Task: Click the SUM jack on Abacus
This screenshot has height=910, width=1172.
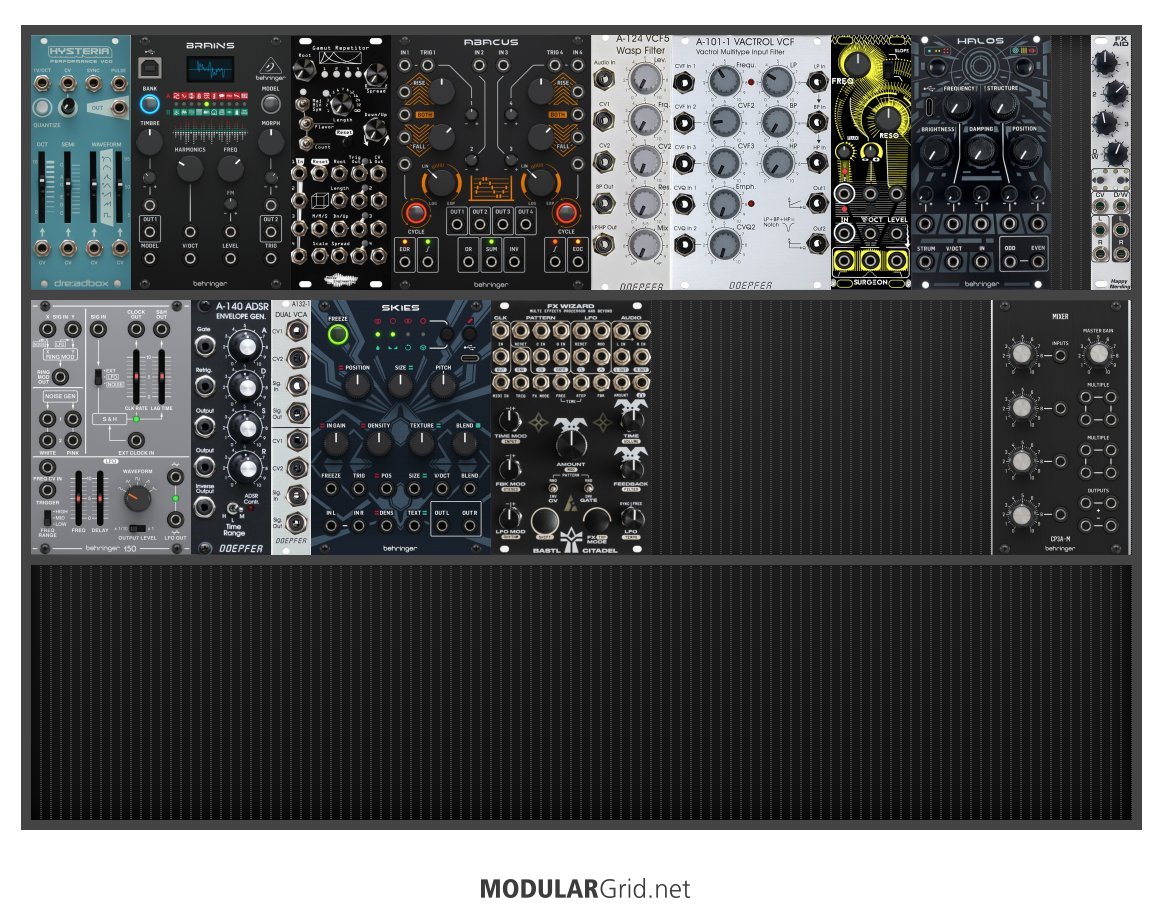Action: 491,262
